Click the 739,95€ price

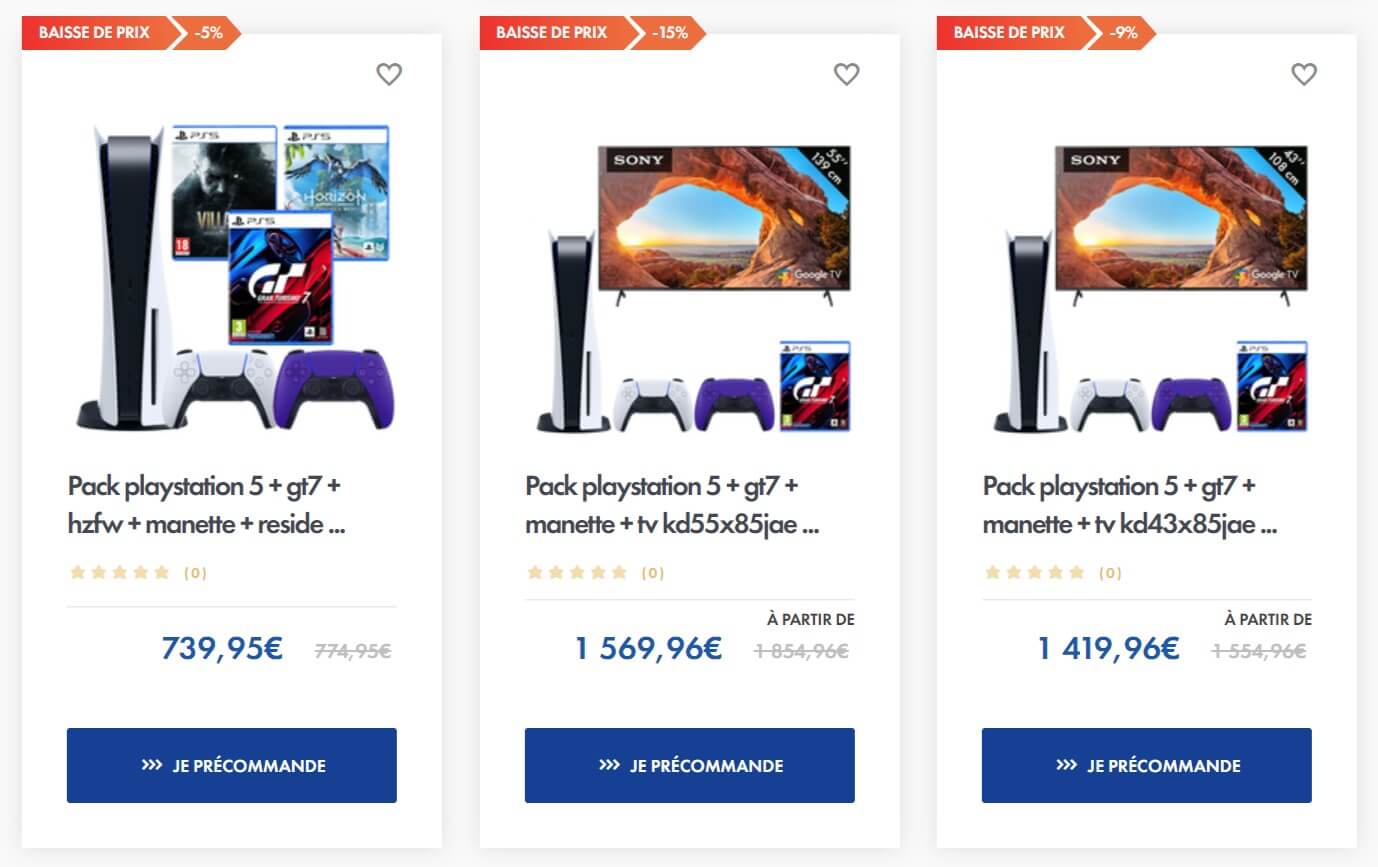click(x=222, y=649)
